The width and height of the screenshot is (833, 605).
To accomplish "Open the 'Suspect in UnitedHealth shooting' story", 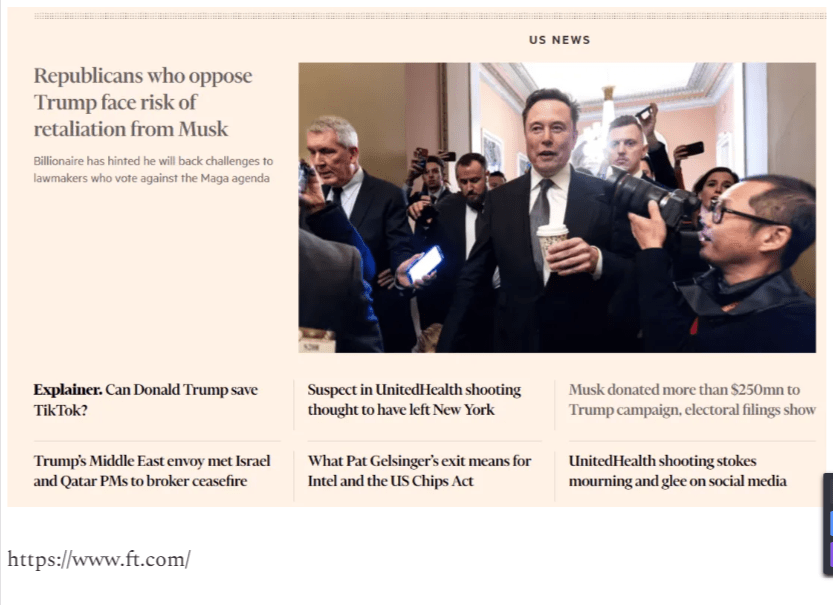I will tap(414, 399).
